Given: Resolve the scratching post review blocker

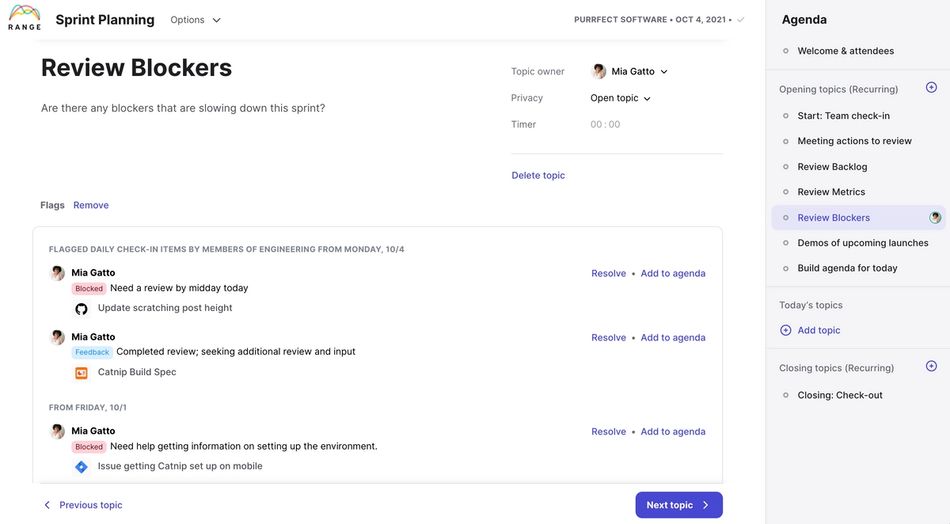Looking at the screenshot, I should click(608, 273).
